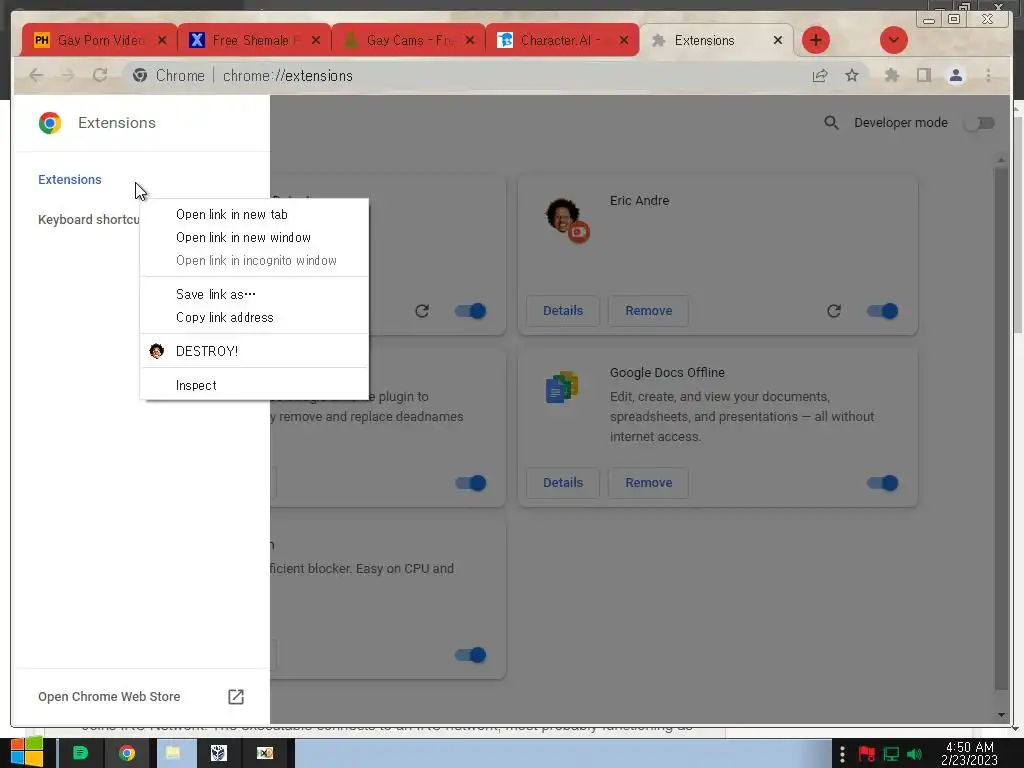The image size is (1024, 768).
Task: Open Details for Google Docs Offline
Action: (x=563, y=483)
